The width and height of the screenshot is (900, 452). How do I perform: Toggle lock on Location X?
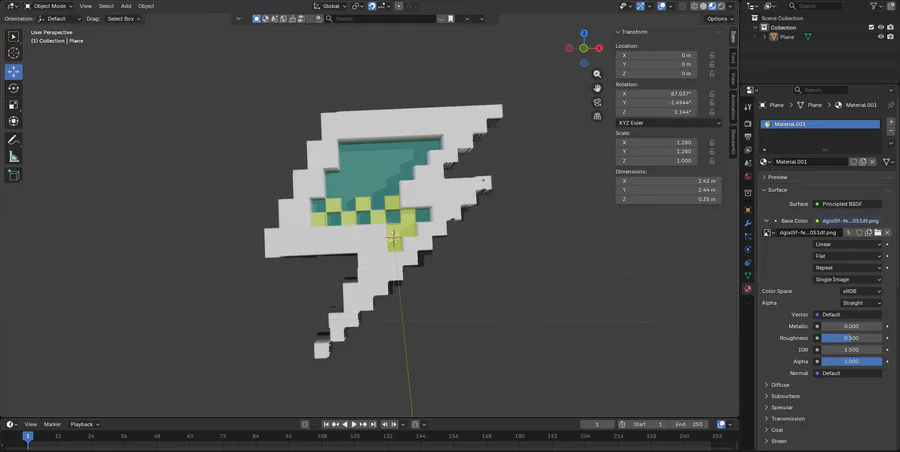pos(712,56)
